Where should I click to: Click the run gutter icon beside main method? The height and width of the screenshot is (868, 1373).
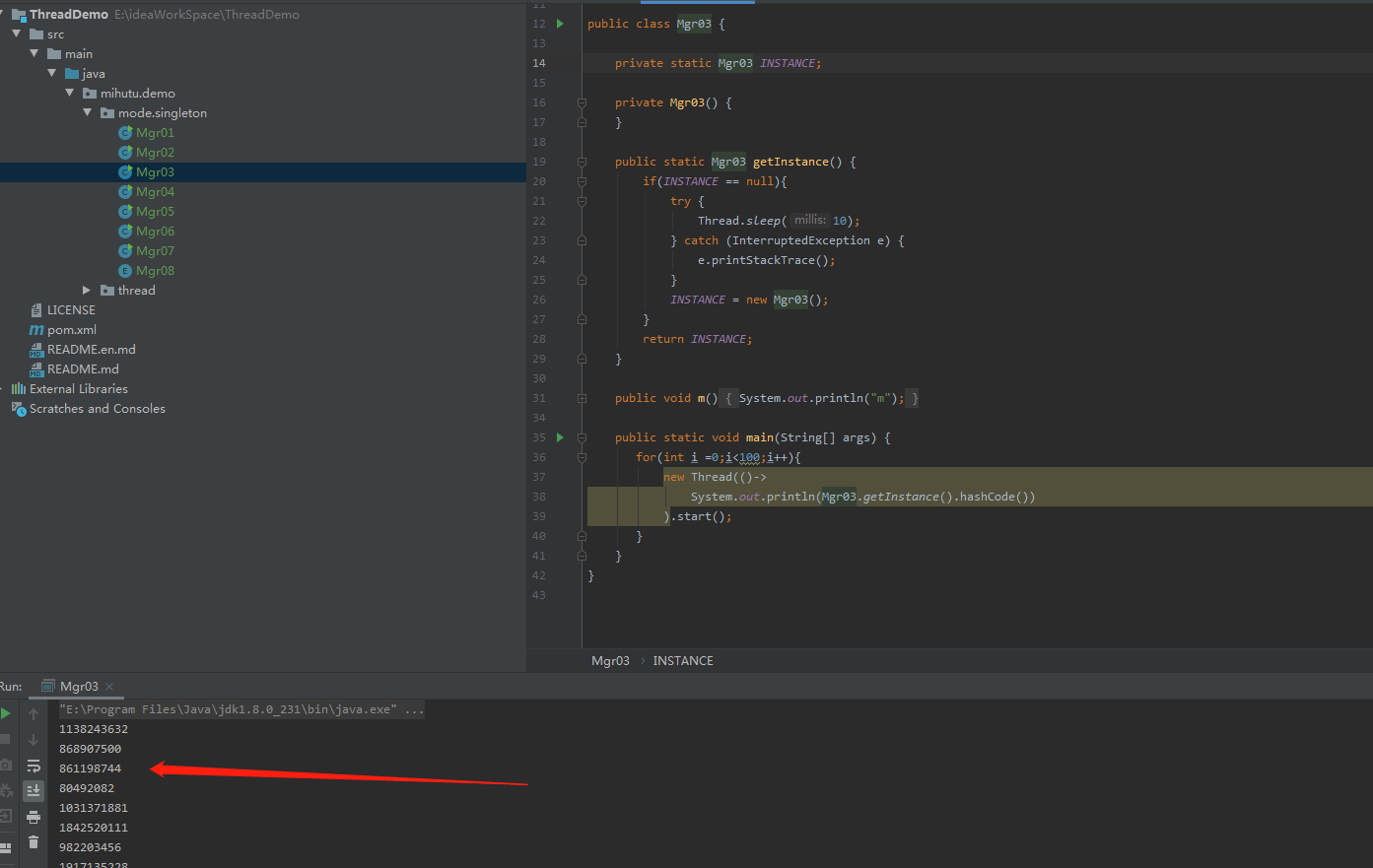click(560, 437)
